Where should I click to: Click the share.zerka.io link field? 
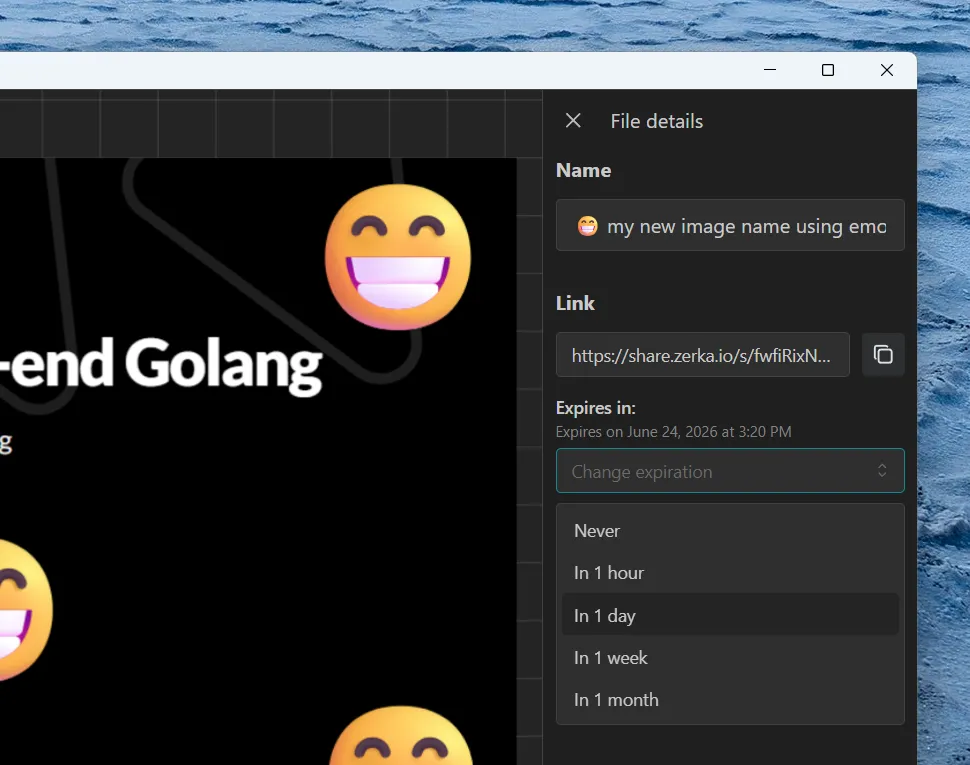click(703, 354)
